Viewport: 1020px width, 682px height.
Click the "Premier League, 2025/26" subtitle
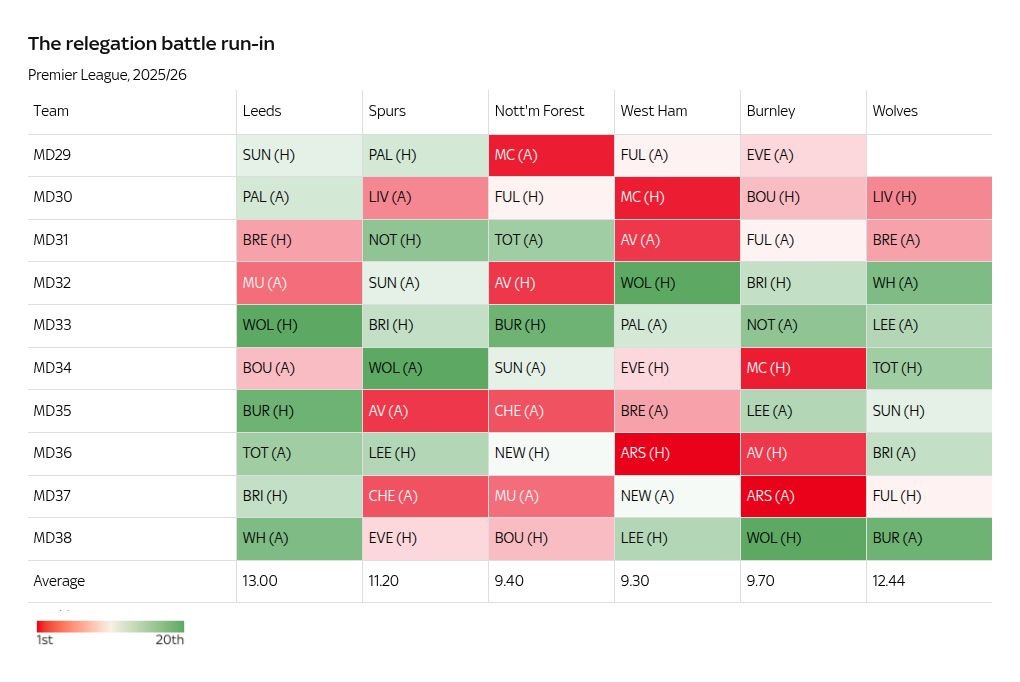107,75
